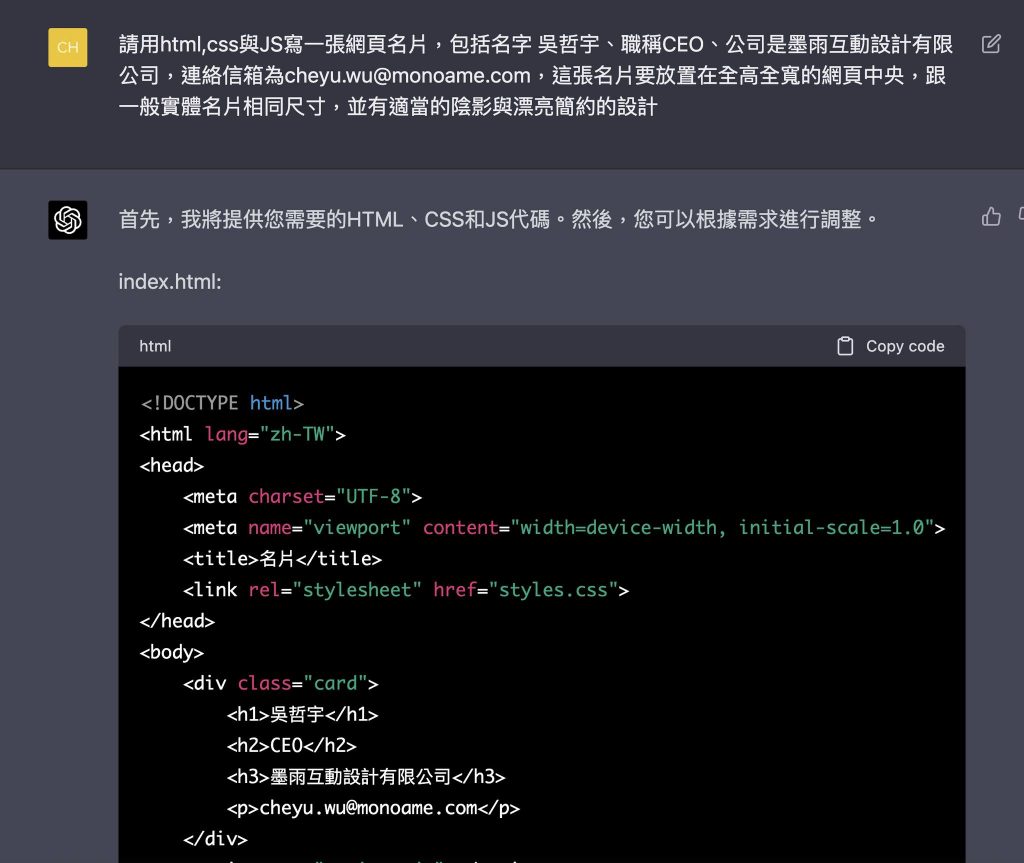The image size is (1024, 863).
Task: Click the closing </head> tag line
Action: pos(177,621)
